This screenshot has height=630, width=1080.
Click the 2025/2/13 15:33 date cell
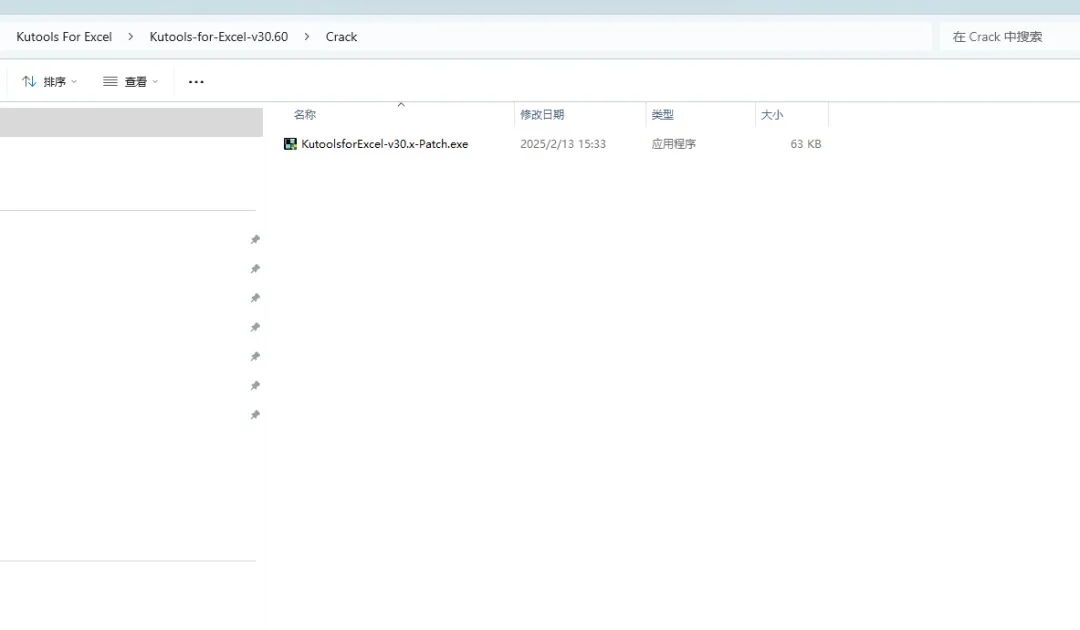563,144
